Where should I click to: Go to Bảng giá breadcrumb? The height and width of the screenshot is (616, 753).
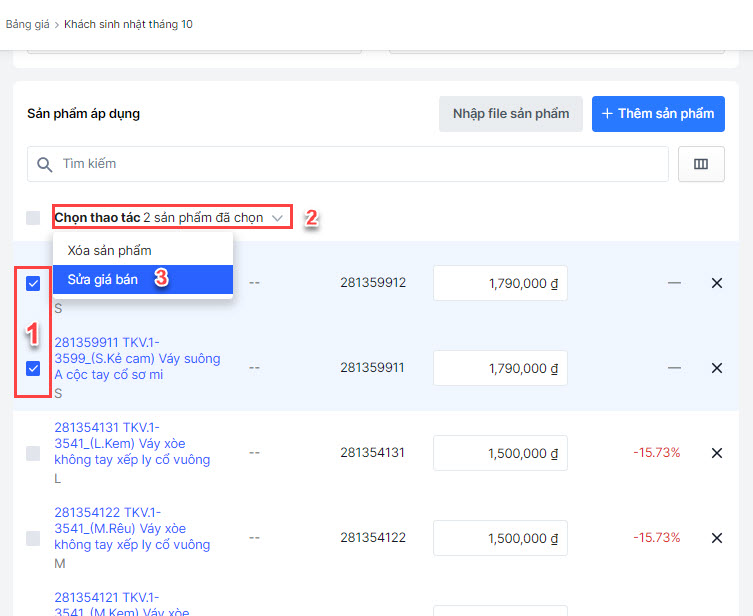27,24
